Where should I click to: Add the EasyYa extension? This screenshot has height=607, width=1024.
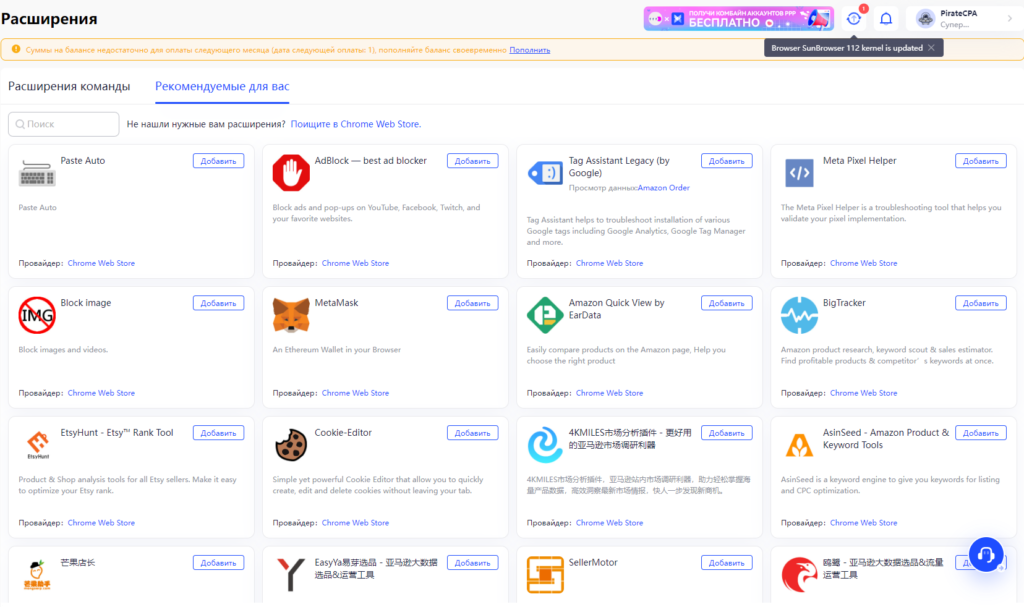pos(473,563)
